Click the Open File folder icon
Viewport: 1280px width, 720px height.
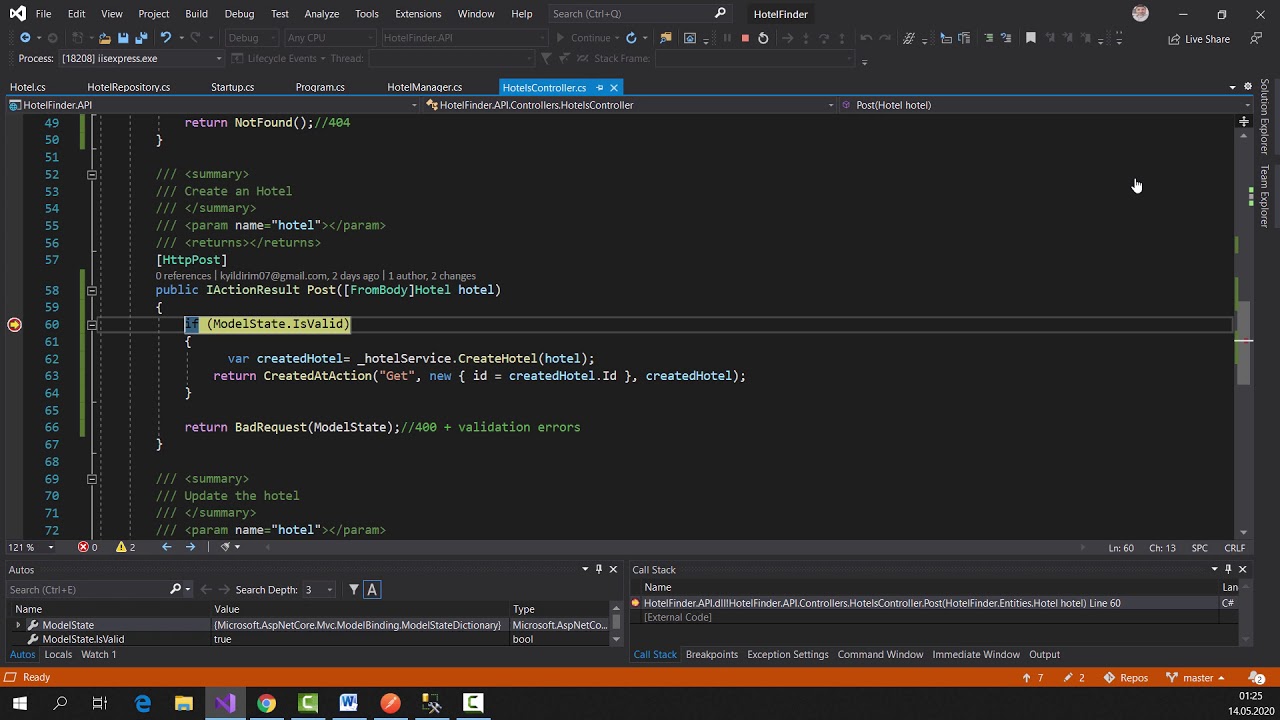tap(104, 38)
